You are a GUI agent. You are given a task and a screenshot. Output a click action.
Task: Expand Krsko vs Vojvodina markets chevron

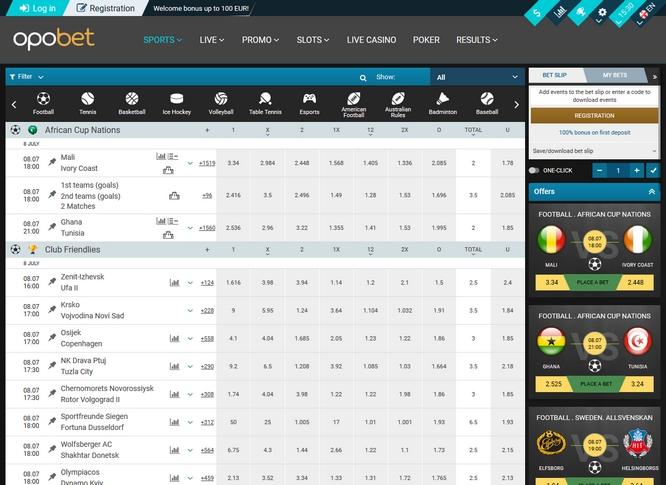tap(190, 310)
